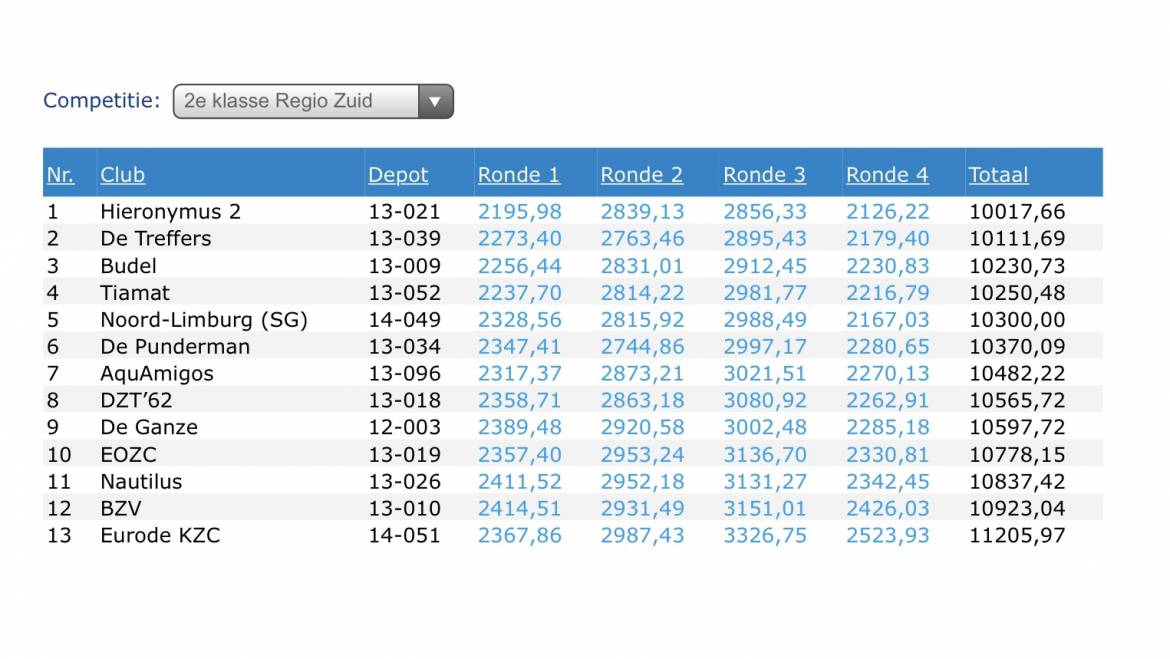Open De Treffers Ronde 3 score 2895,43

tap(765, 239)
